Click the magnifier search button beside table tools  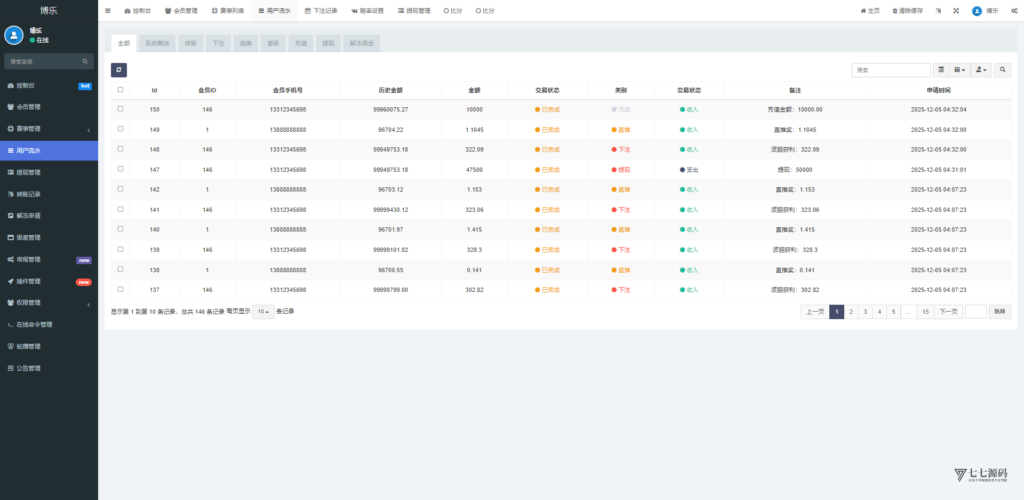tap(1003, 70)
